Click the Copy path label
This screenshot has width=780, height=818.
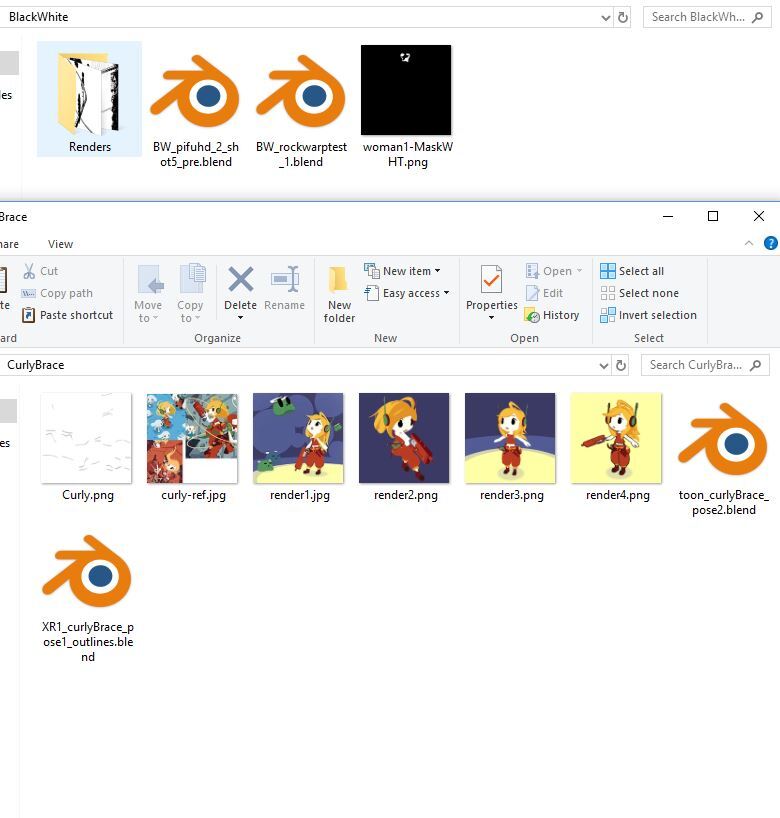click(x=66, y=293)
